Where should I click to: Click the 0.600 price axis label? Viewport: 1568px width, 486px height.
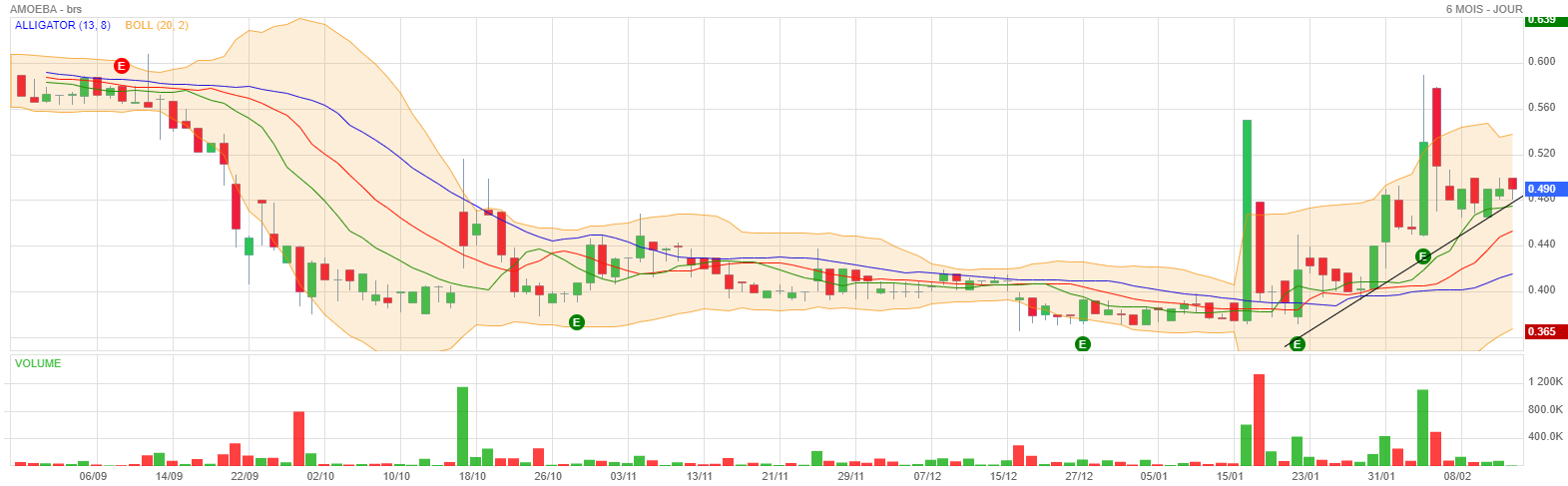pyautogui.click(x=1541, y=62)
